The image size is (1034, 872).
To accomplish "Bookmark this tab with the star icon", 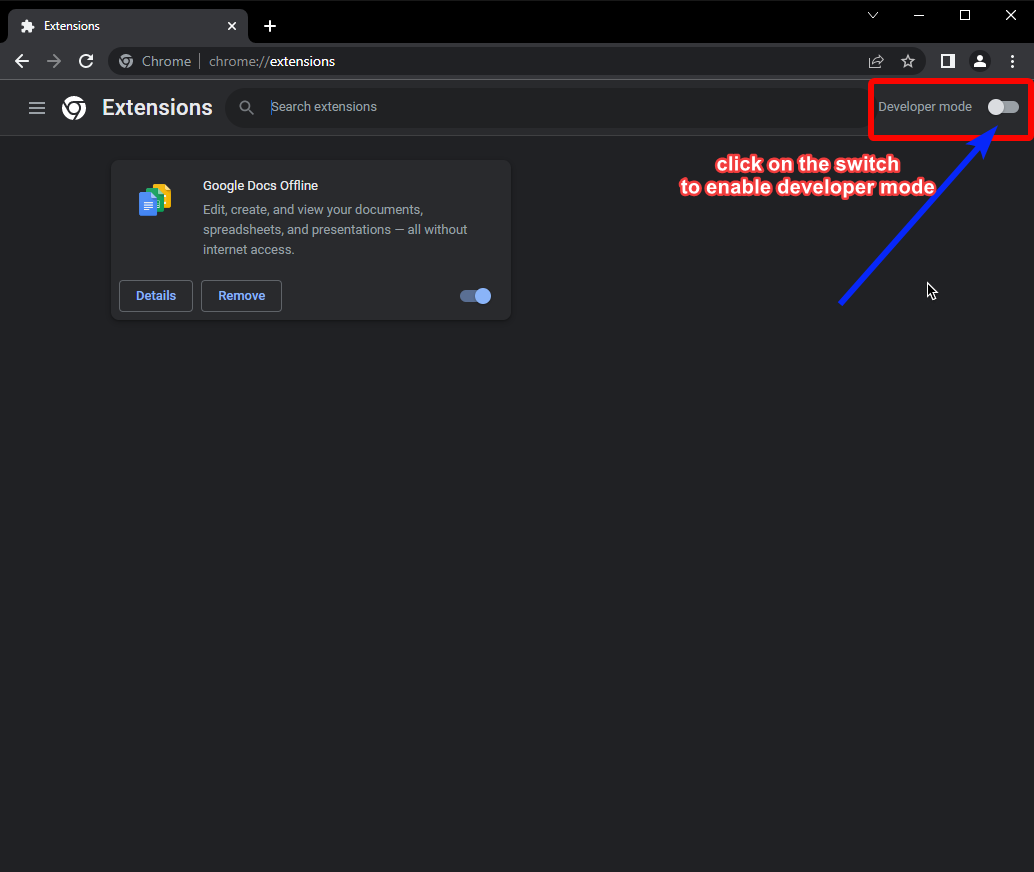I will [908, 61].
